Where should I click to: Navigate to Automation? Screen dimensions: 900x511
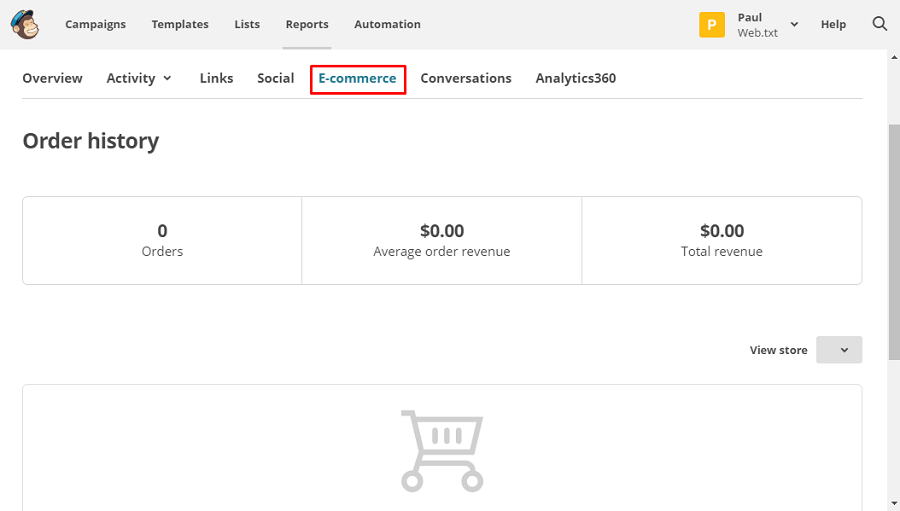(x=387, y=24)
